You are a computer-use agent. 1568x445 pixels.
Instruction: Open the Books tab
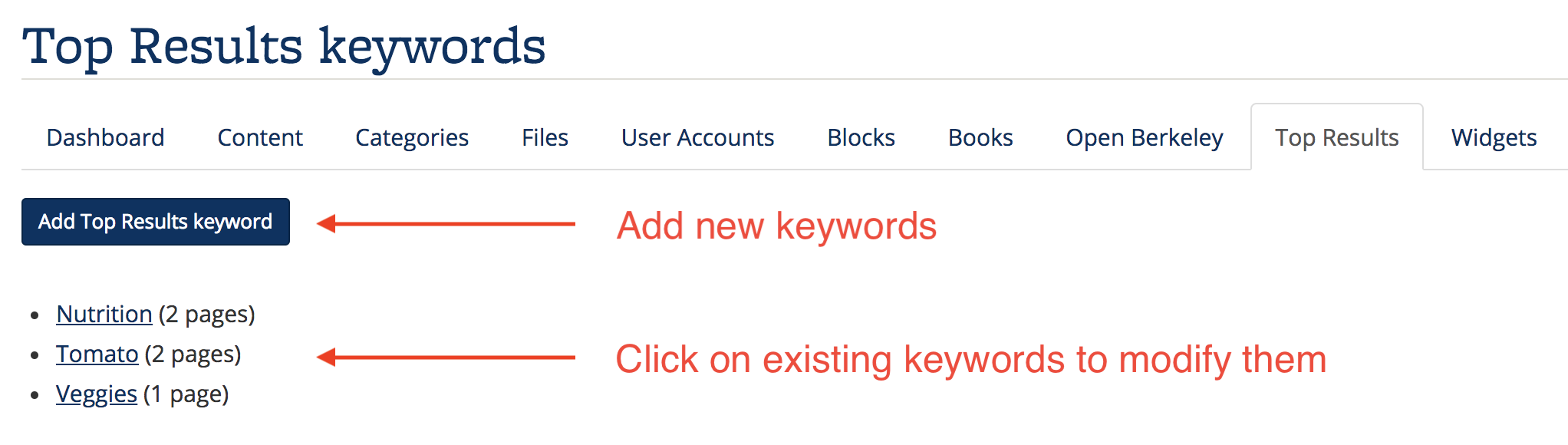coord(980,137)
